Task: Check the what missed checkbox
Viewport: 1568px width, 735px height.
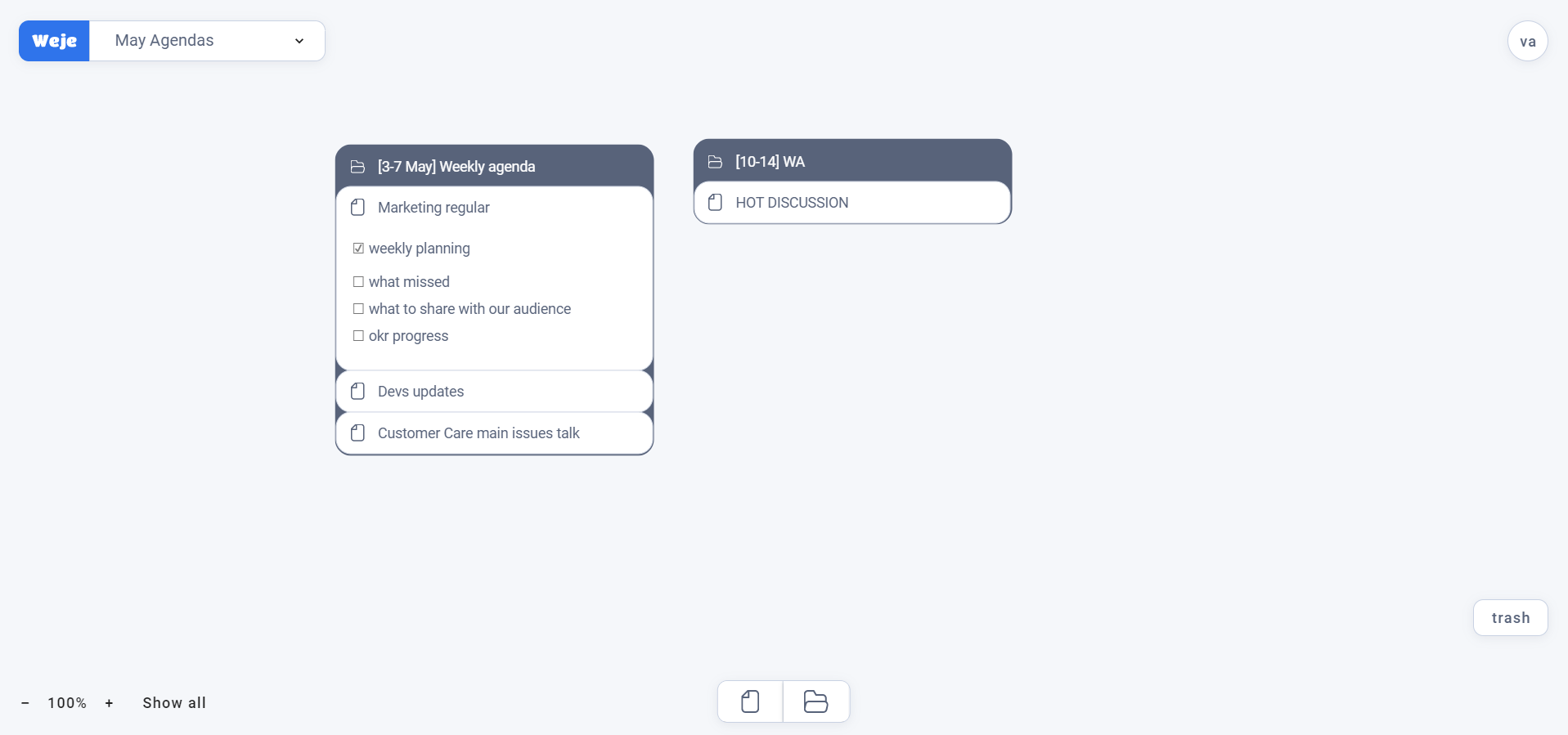Action: click(x=358, y=281)
